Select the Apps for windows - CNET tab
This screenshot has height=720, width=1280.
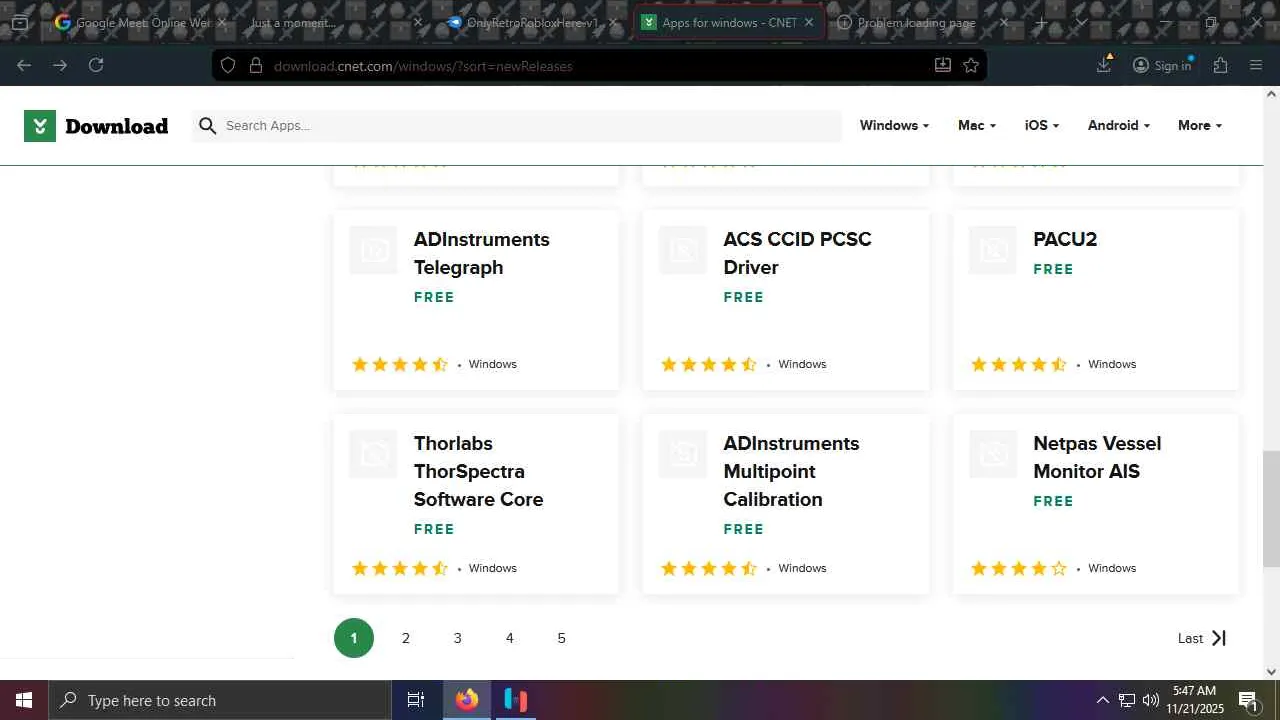pos(729,22)
